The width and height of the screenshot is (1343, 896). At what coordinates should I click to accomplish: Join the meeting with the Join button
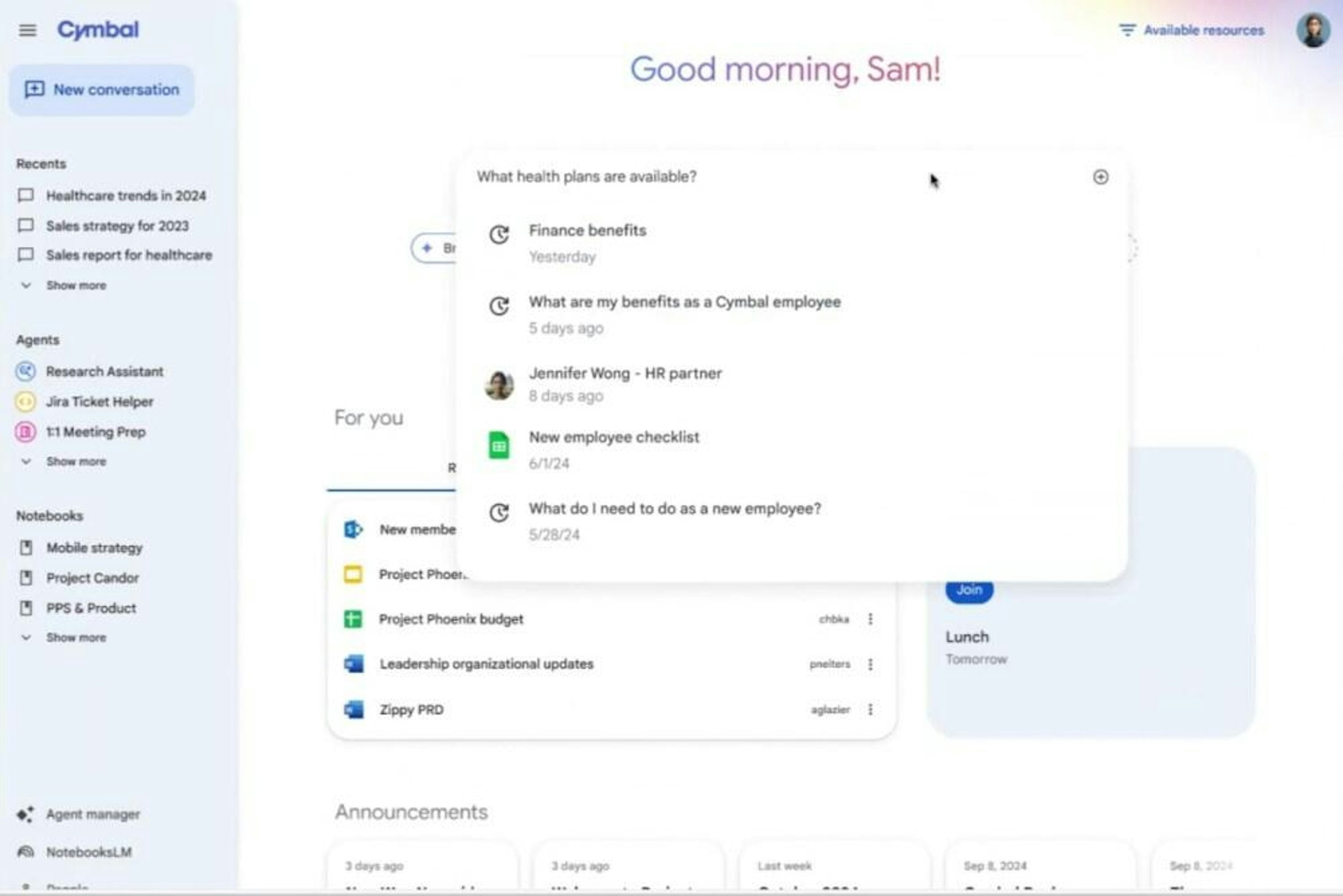point(969,590)
